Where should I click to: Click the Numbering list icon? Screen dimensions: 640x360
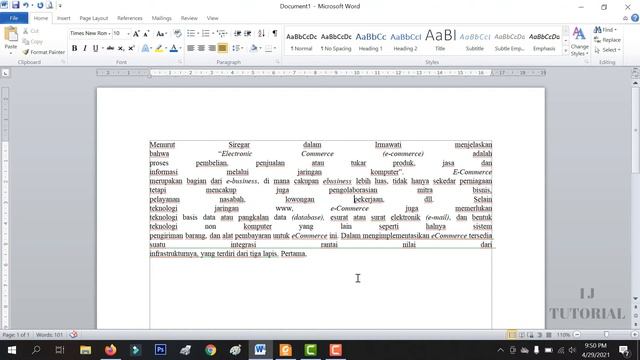[x=205, y=33]
